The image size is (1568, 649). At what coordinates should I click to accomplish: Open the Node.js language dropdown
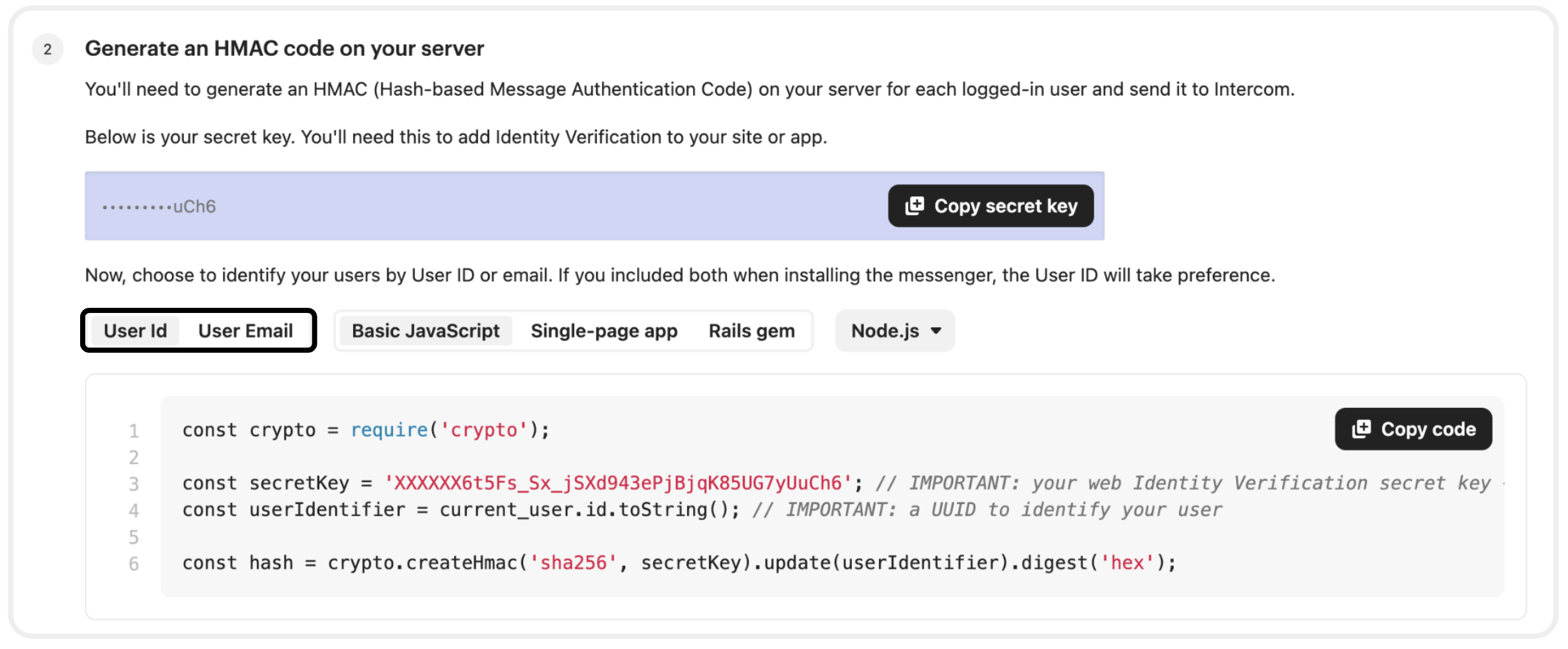click(894, 331)
